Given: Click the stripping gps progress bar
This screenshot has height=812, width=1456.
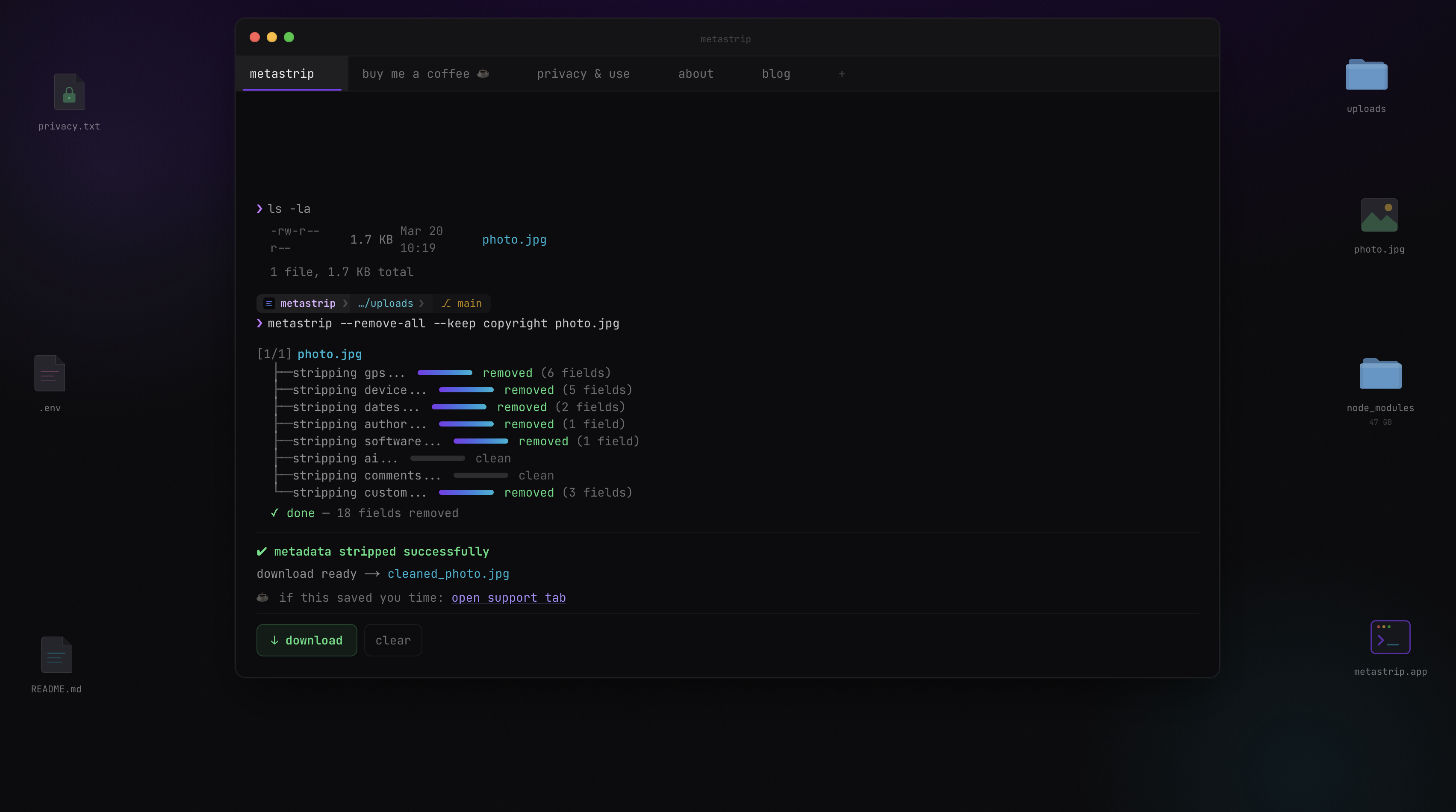Looking at the screenshot, I should click(445, 373).
